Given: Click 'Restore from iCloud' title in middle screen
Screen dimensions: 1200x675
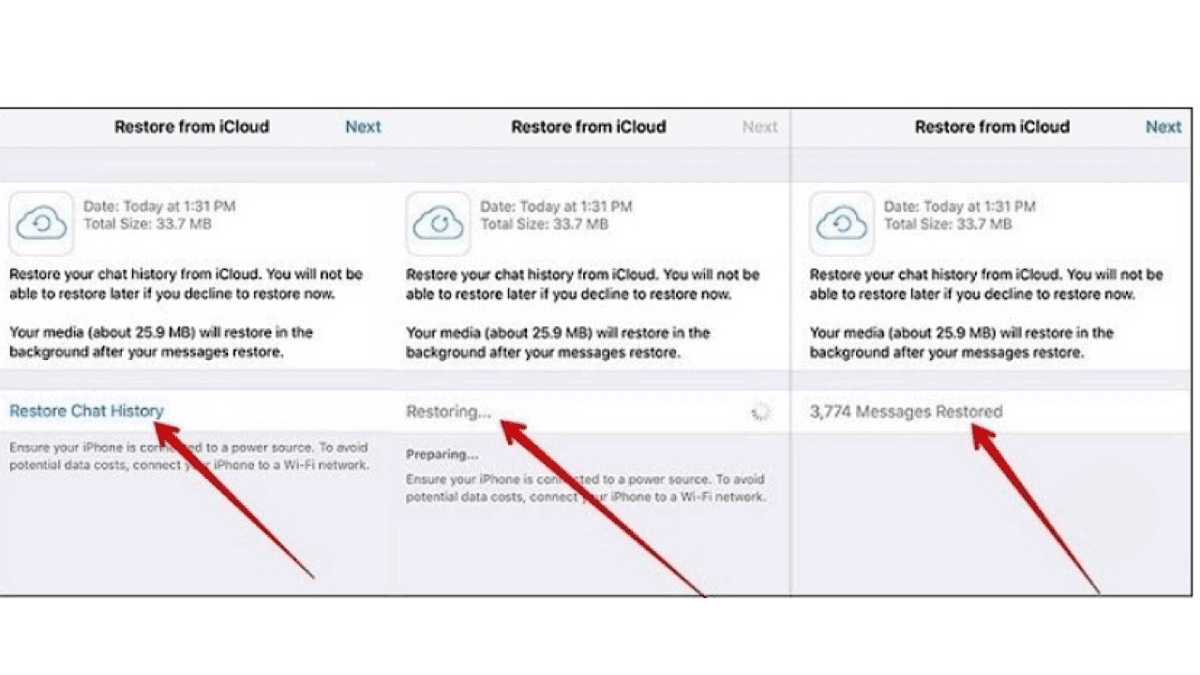Looking at the screenshot, I should [x=589, y=127].
